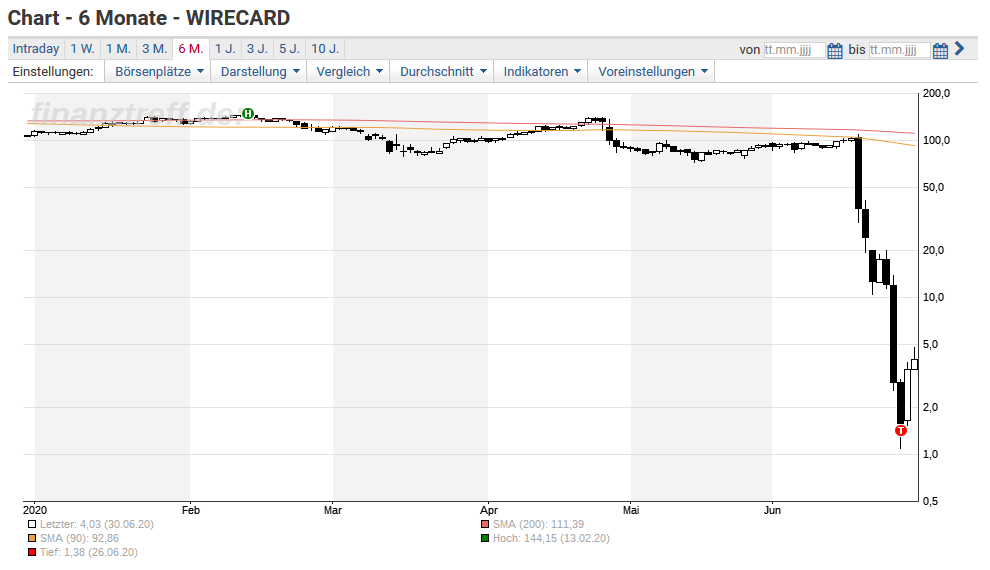Click the 5,0 price axis label
The width and height of the screenshot is (990, 570).
tap(931, 345)
